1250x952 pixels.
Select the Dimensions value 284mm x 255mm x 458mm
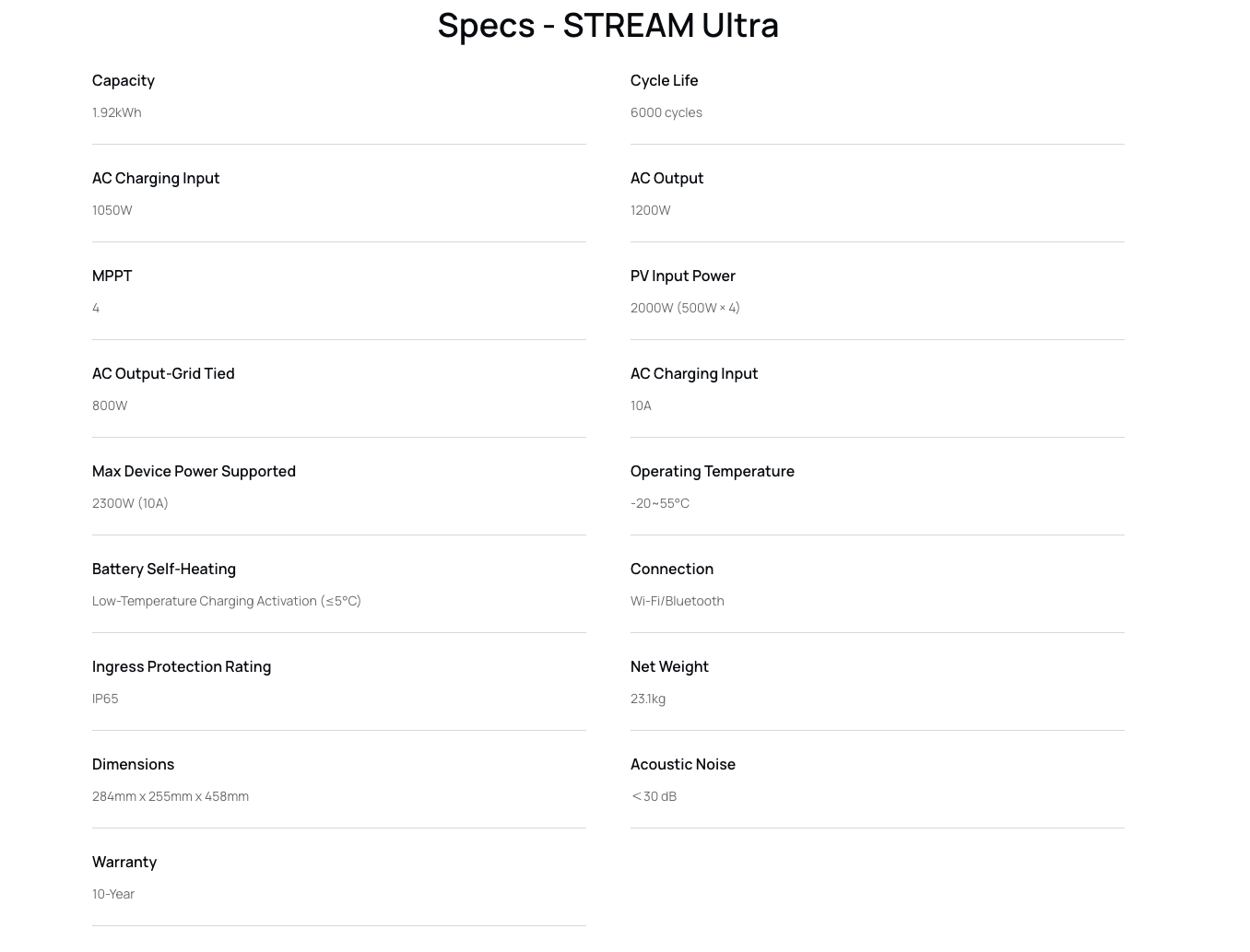coord(171,796)
